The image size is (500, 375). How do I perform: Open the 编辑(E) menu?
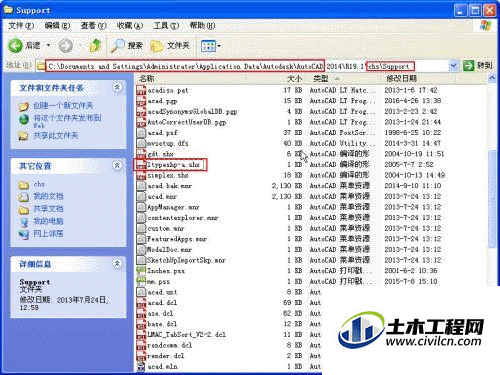tap(57, 25)
